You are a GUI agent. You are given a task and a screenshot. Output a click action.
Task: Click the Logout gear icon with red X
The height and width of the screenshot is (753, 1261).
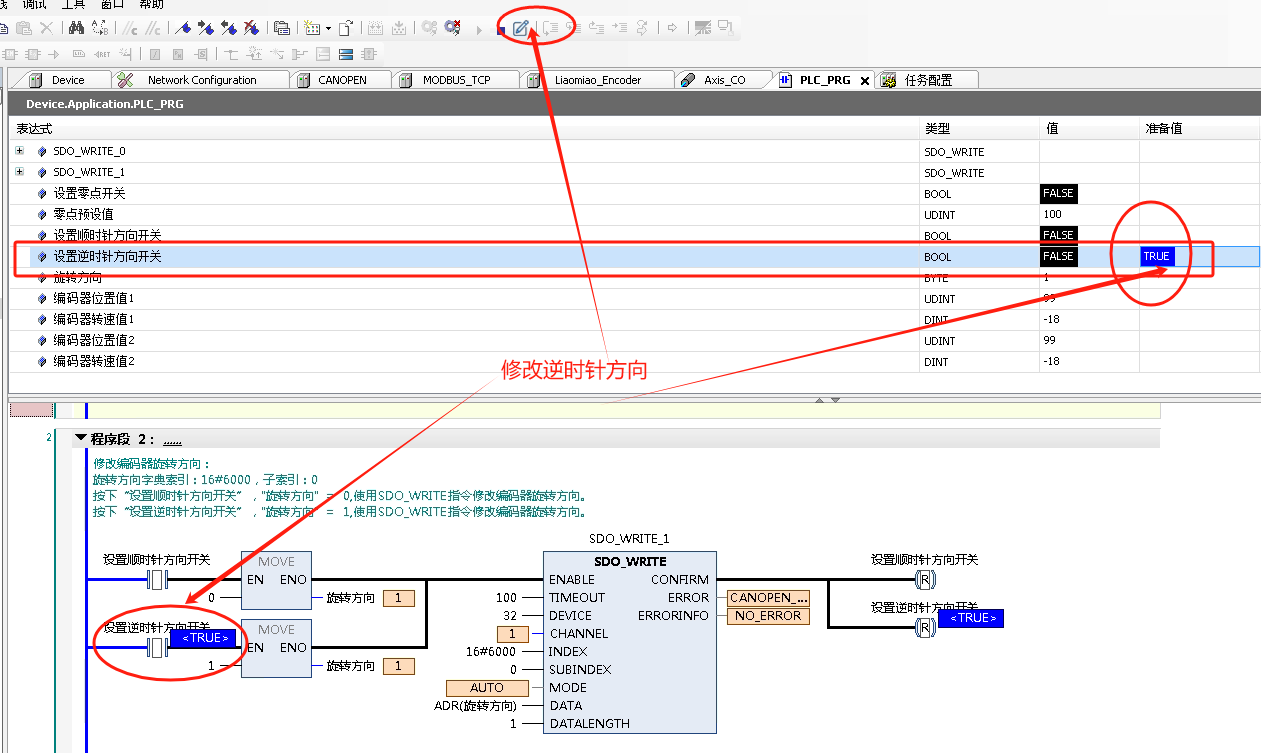click(x=452, y=28)
